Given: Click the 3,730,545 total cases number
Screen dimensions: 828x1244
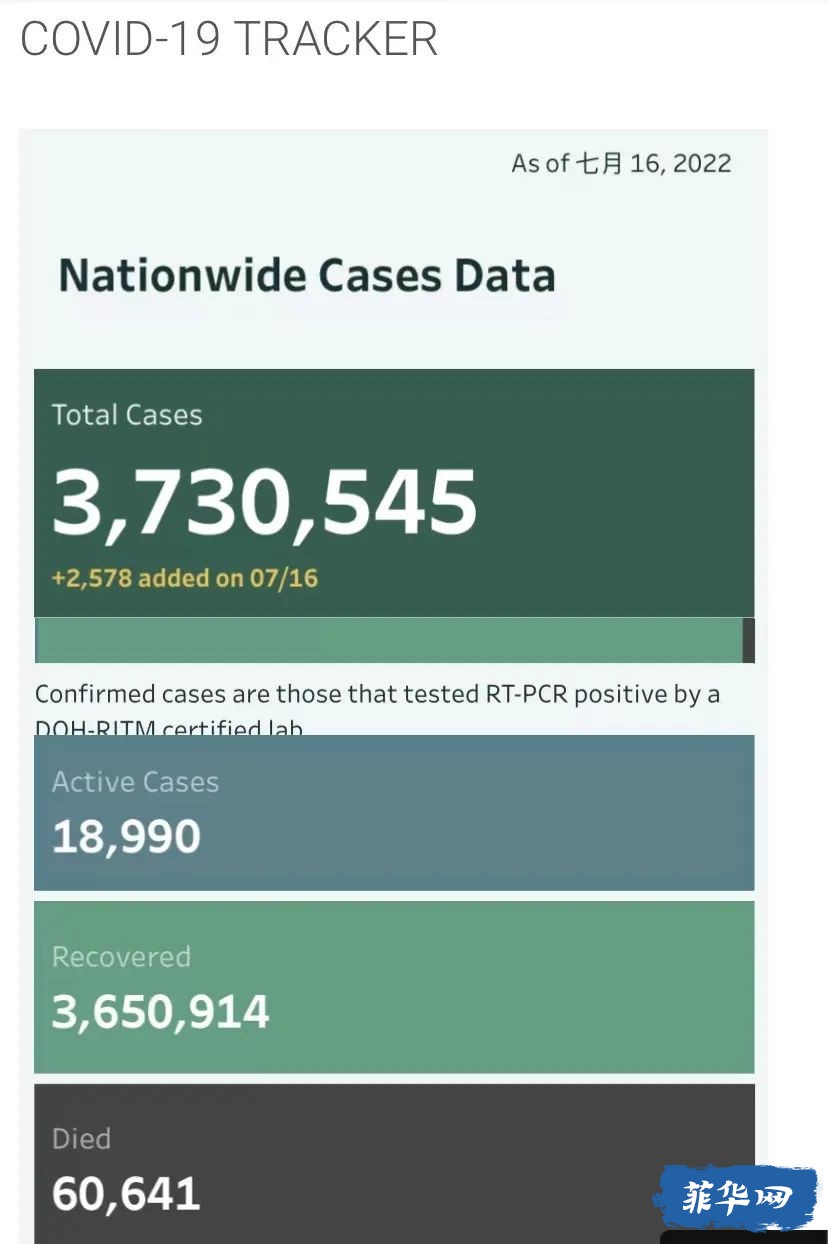Looking at the screenshot, I should 265,503.
